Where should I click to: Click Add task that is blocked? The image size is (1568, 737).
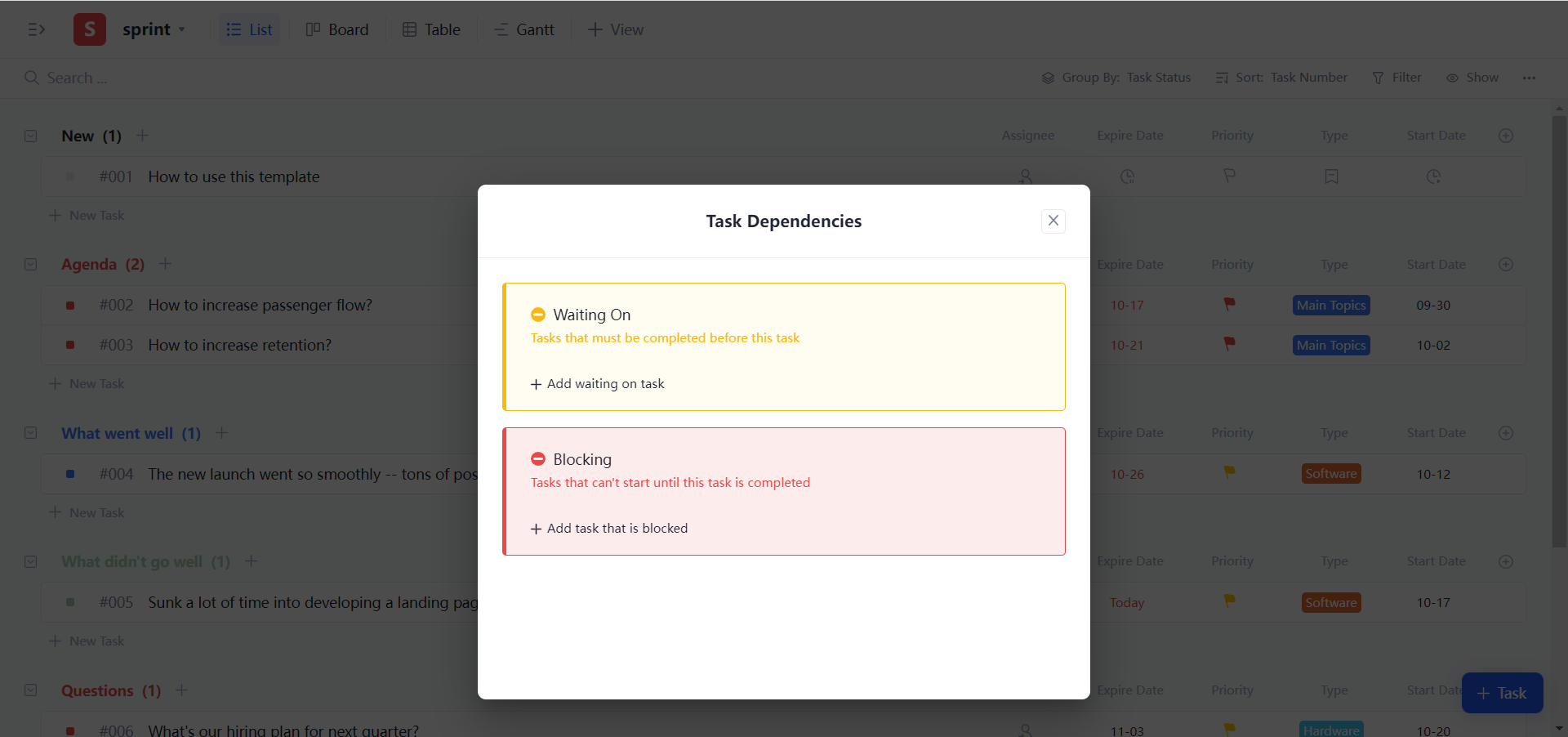click(x=608, y=528)
